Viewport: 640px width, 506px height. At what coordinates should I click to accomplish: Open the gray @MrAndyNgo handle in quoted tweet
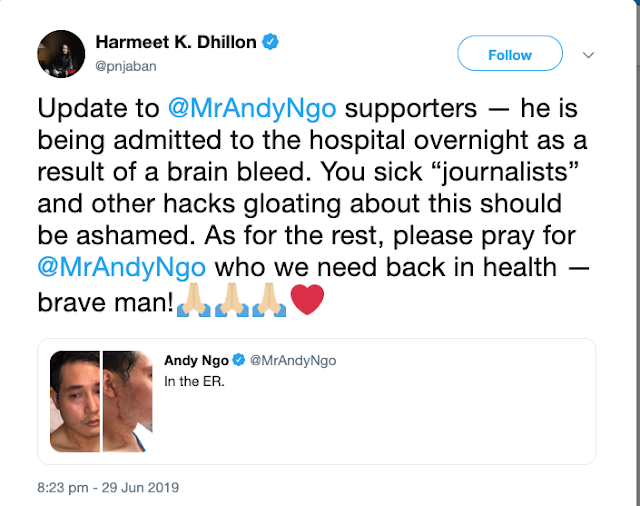click(293, 360)
